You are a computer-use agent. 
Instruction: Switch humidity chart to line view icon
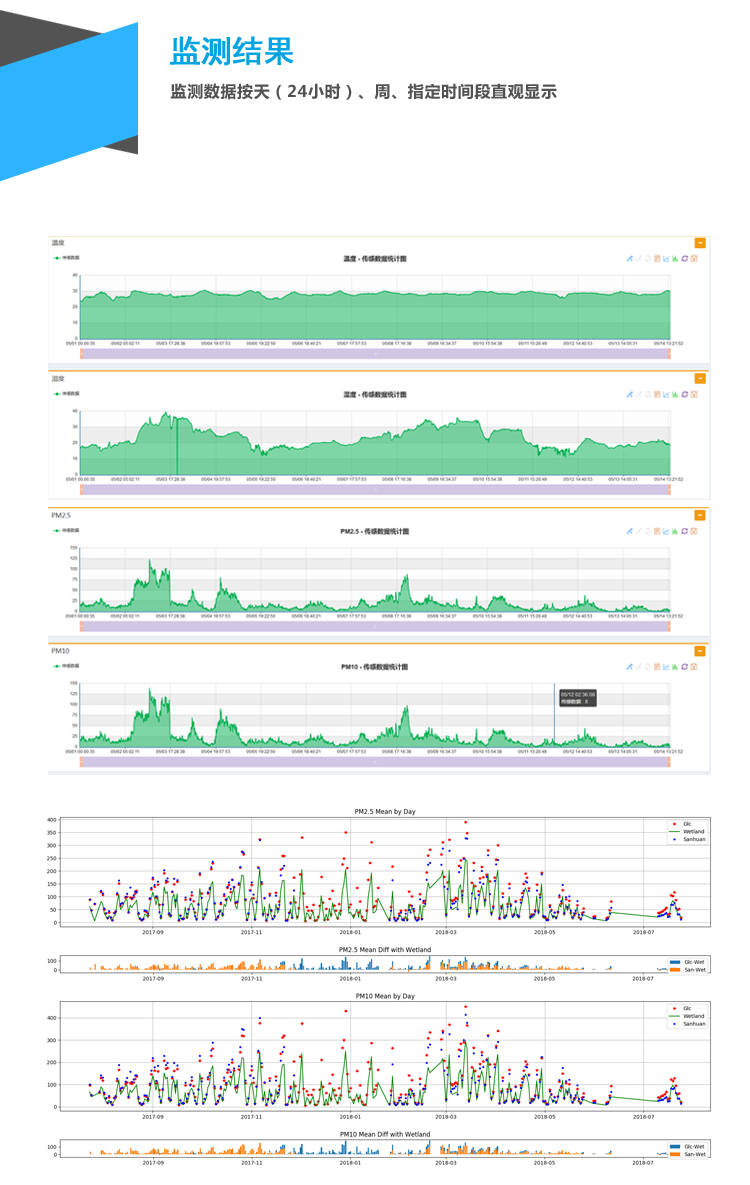coord(666,394)
